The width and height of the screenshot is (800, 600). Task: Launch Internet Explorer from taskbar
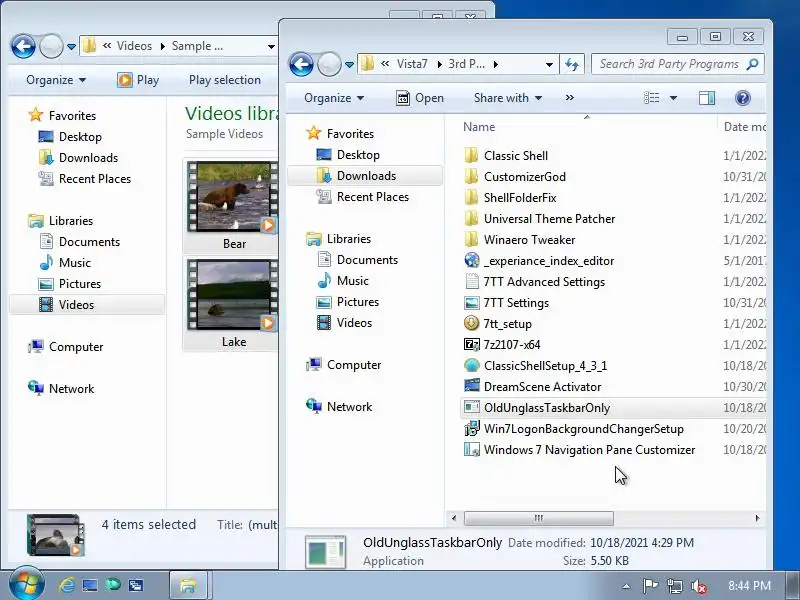tap(66, 585)
